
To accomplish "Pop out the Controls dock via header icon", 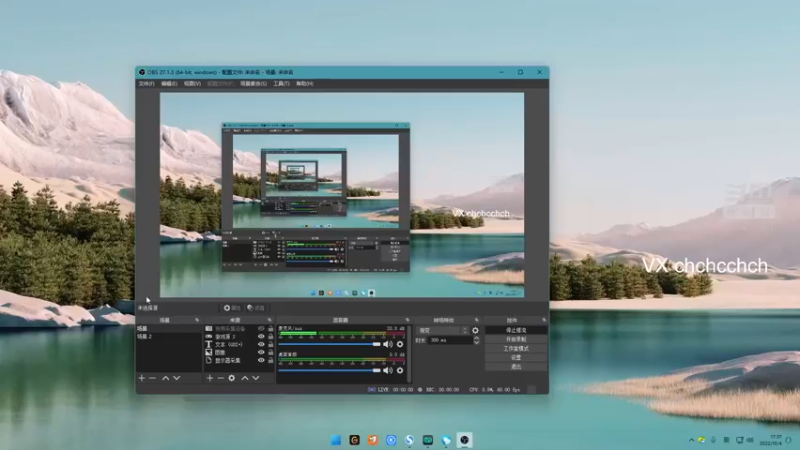I will (x=544, y=320).
